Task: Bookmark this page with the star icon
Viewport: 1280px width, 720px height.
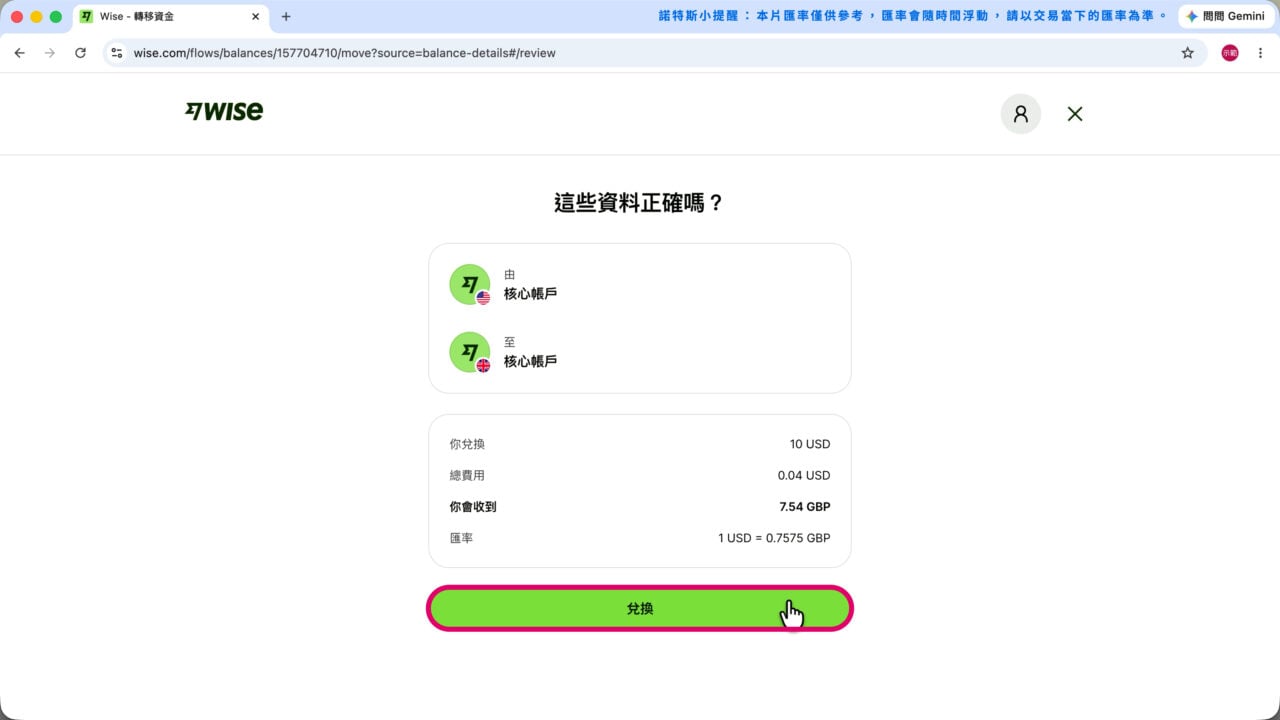Action: point(1187,53)
